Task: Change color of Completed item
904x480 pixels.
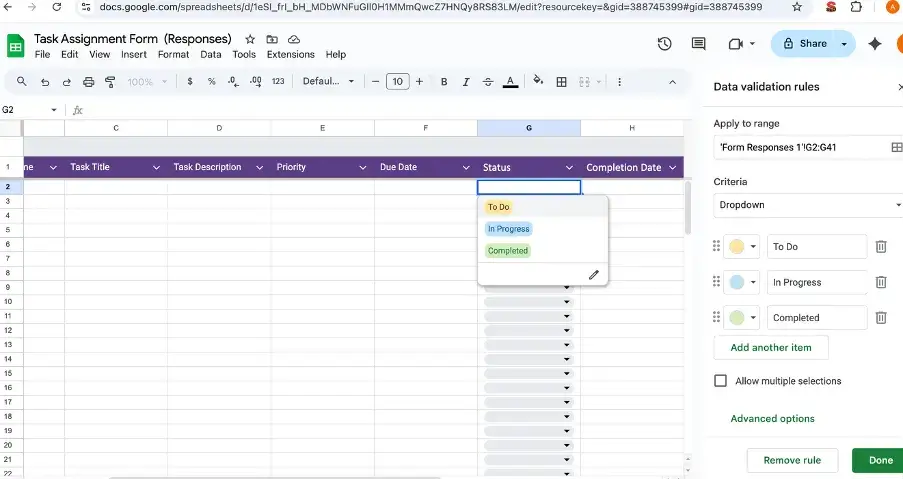Action: click(x=741, y=318)
